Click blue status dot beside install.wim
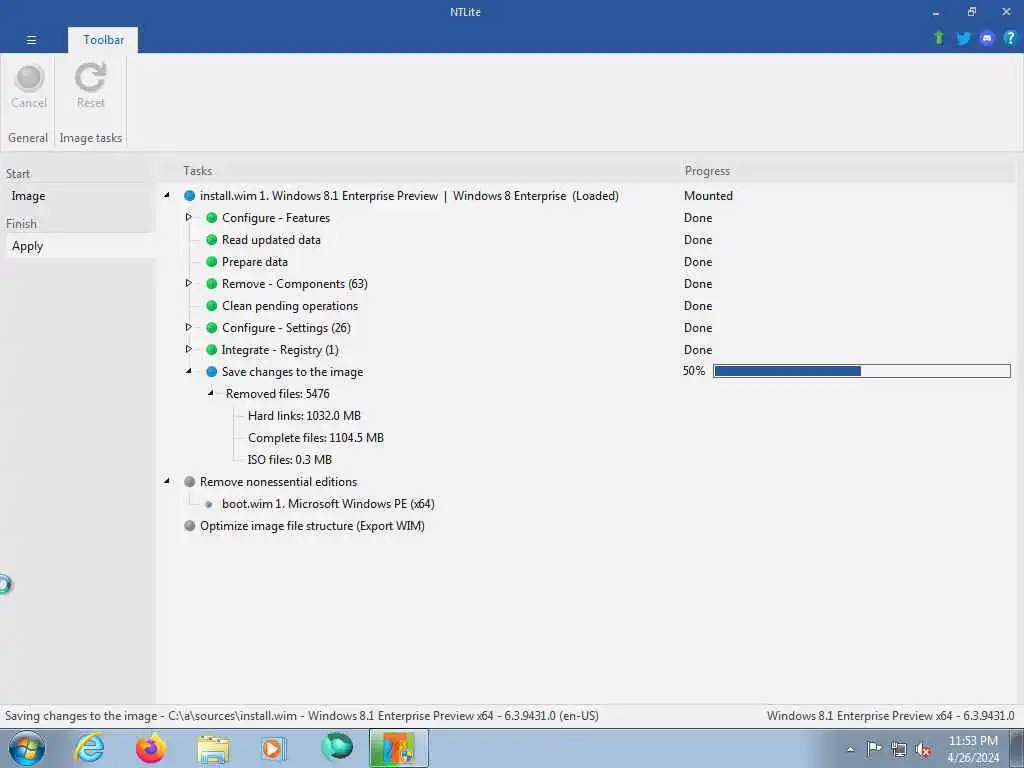Image resolution: width=1024 pixels, height=768 pixels. (189, 195)
